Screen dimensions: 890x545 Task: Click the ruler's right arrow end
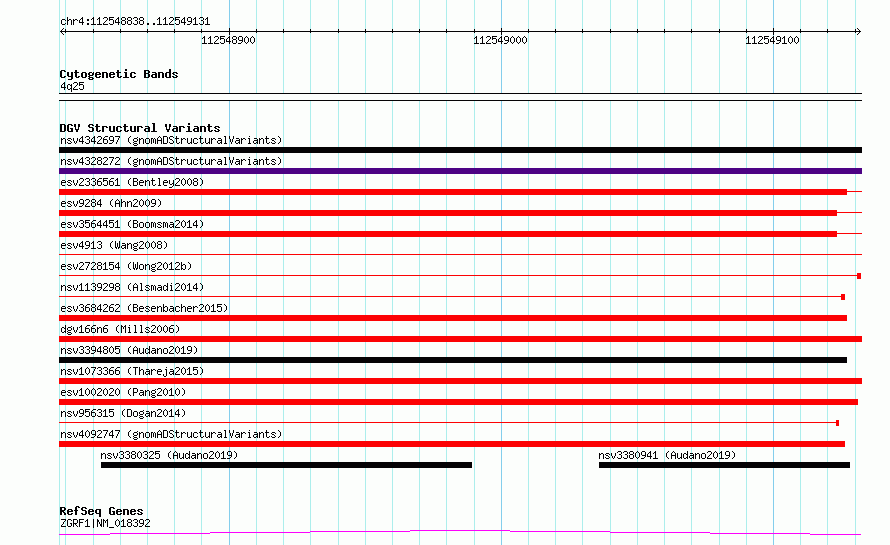[x=858, y=31]
